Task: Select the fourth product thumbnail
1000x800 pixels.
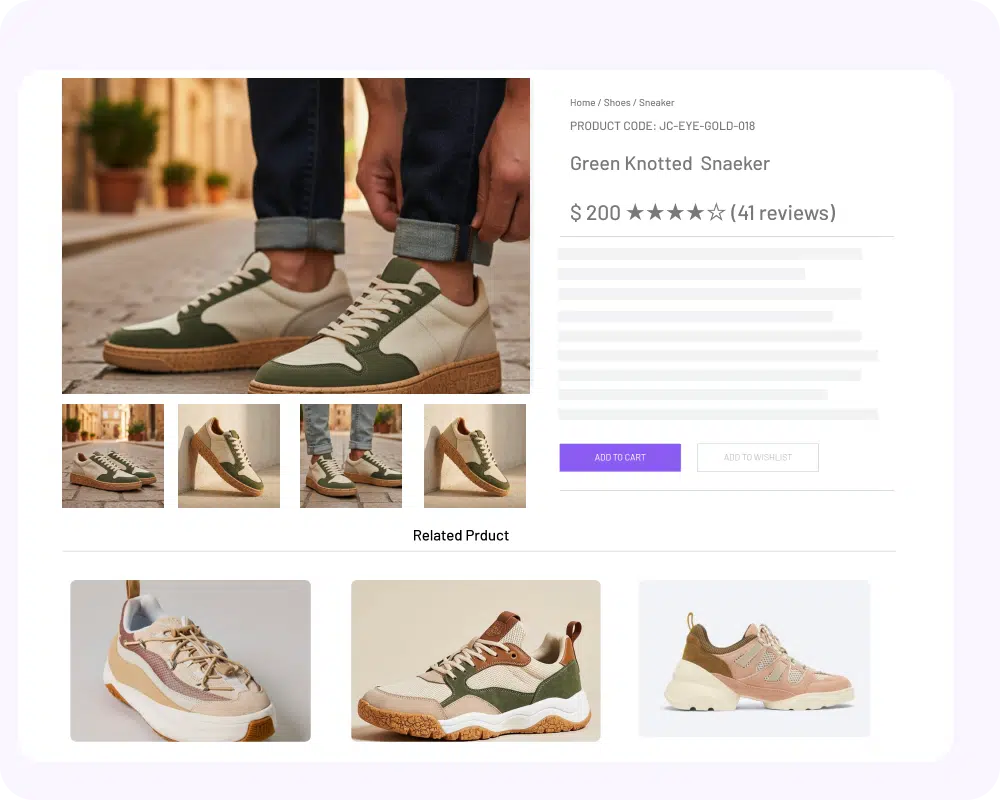Action: 475,456
